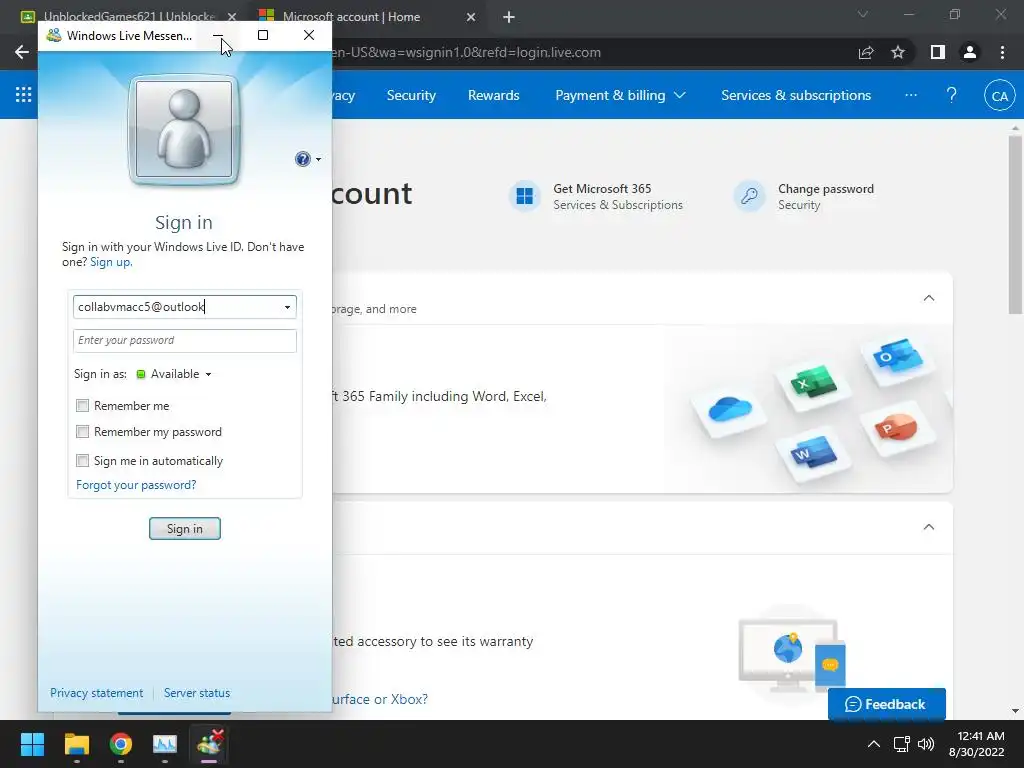The image size is (1024, 768).
Task: Click Forgot your password link
Action: (136, 485)
